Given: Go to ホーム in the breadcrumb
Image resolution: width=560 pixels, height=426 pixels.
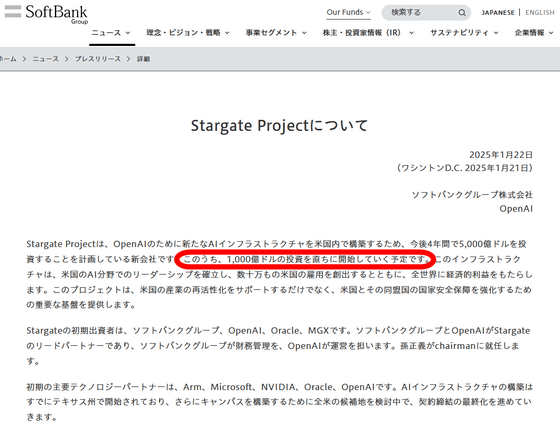Looking at the screenshot, I should [x=8, y=59].
